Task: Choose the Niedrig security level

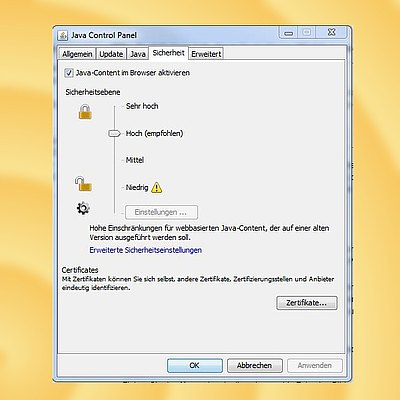Action: [137, 187]
